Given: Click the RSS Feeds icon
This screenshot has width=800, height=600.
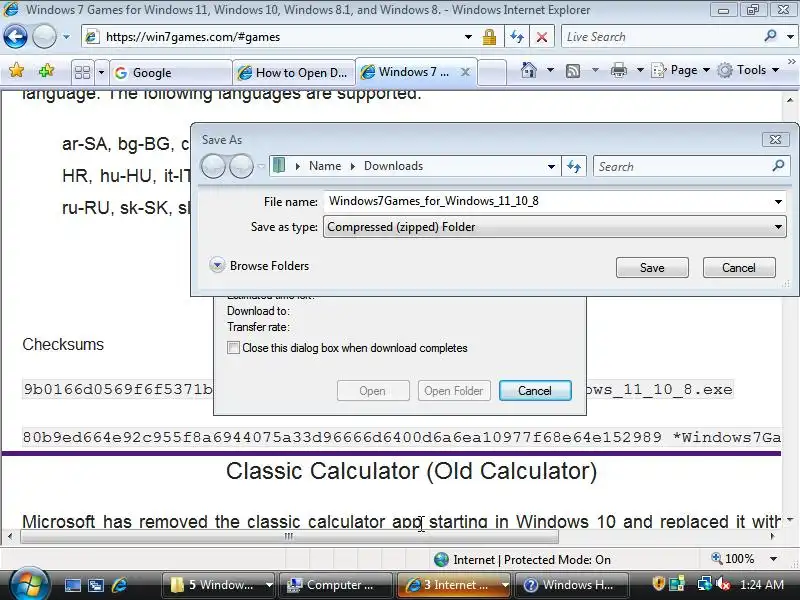Looking at the screenshot, I should click(573, 70).
